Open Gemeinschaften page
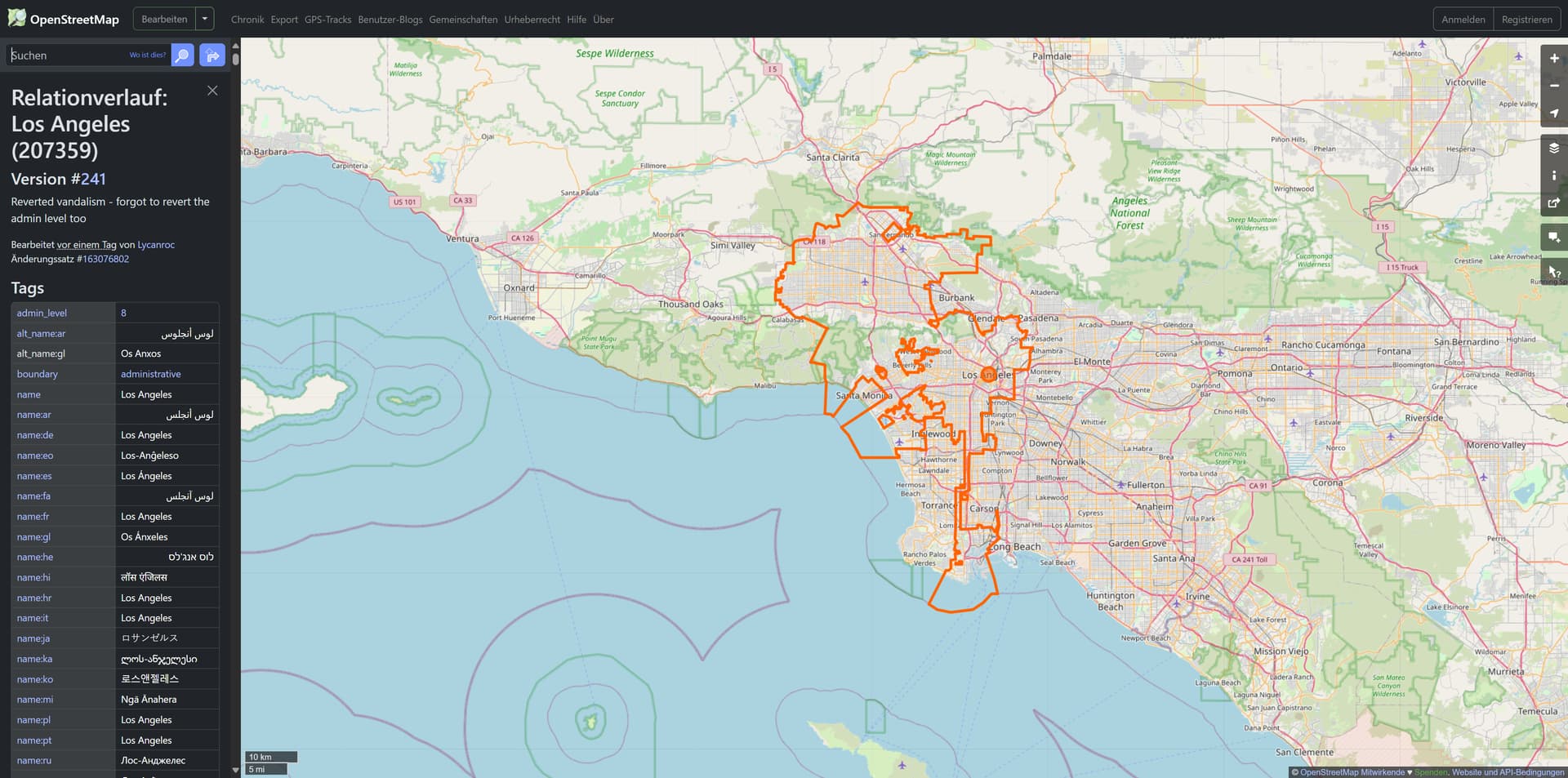The height and width of the screenshot is (778, 1568). [x=463, y=20]
